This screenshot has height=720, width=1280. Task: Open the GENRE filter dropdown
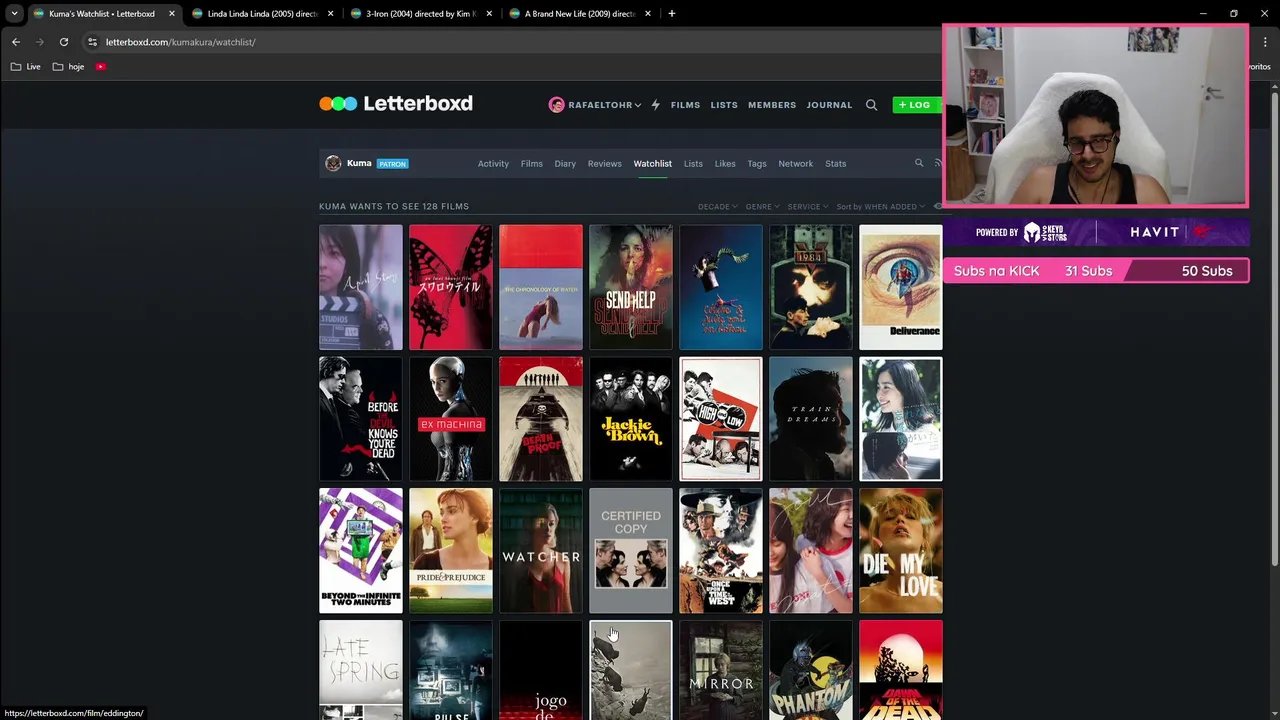click(x=762, y=206)
